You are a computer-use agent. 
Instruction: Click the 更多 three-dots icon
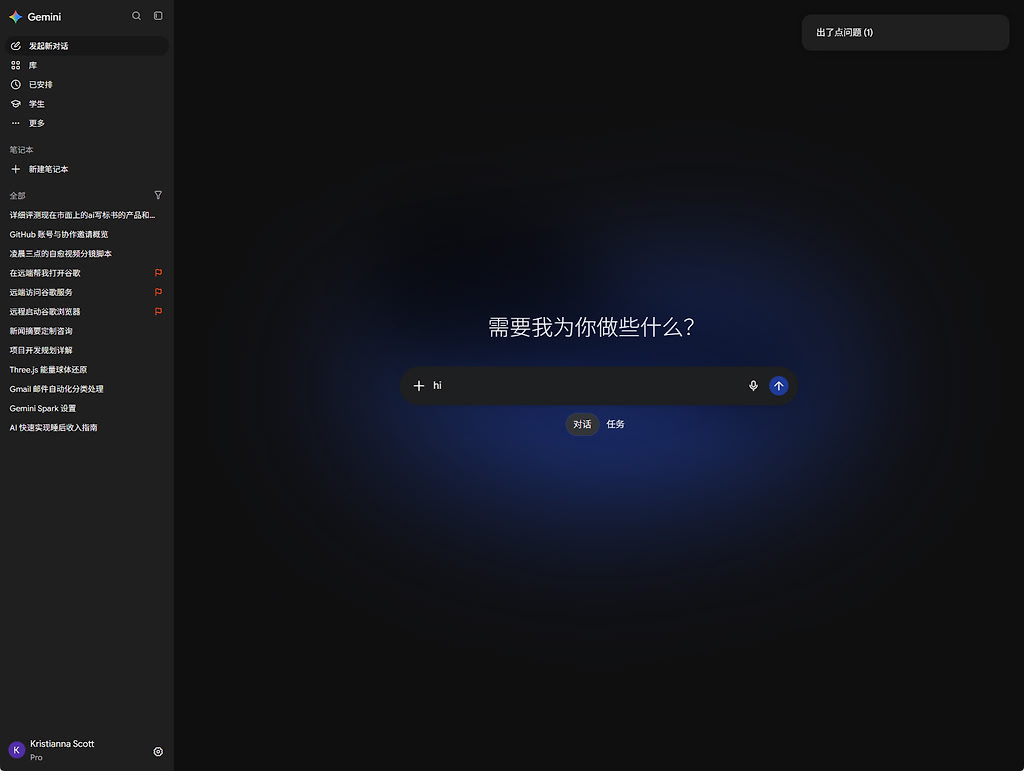point(16,123)
